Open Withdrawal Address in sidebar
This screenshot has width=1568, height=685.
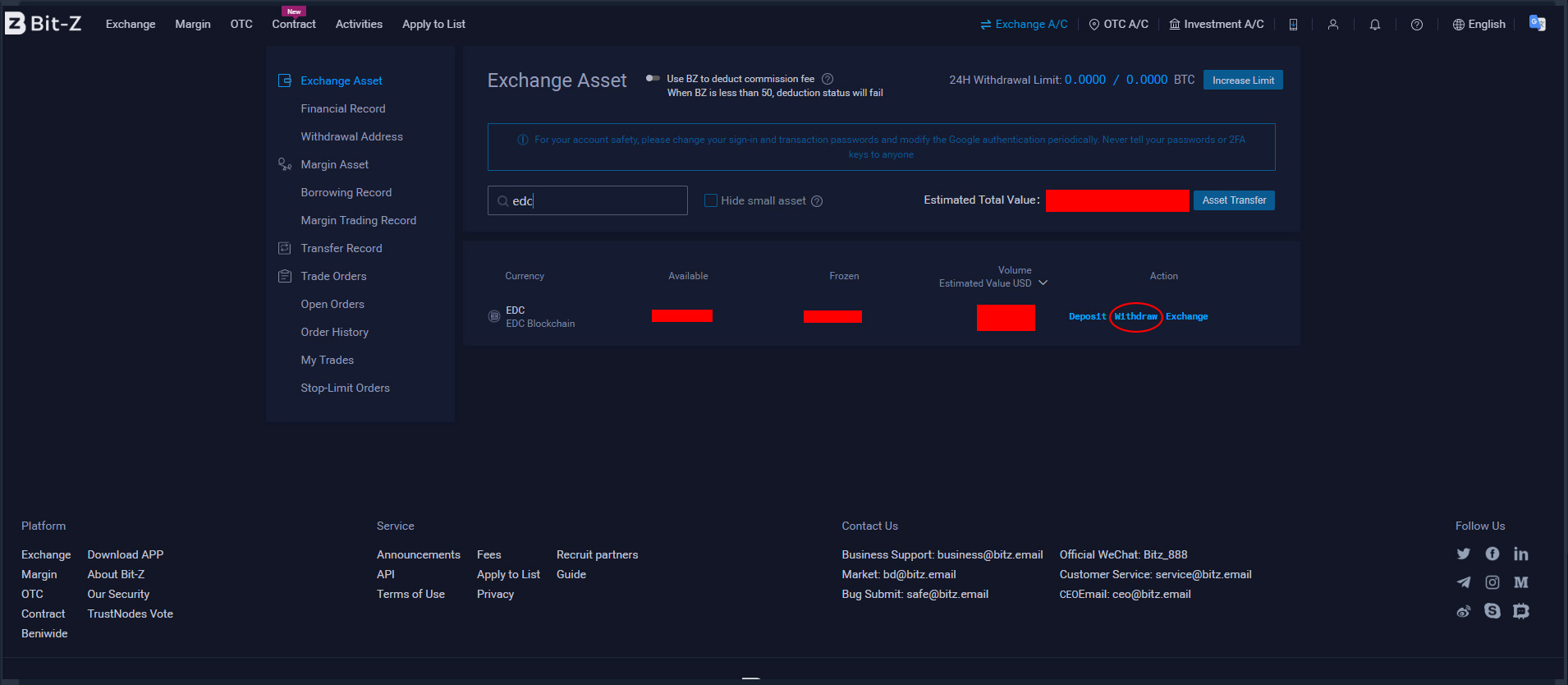coord(352,136)
